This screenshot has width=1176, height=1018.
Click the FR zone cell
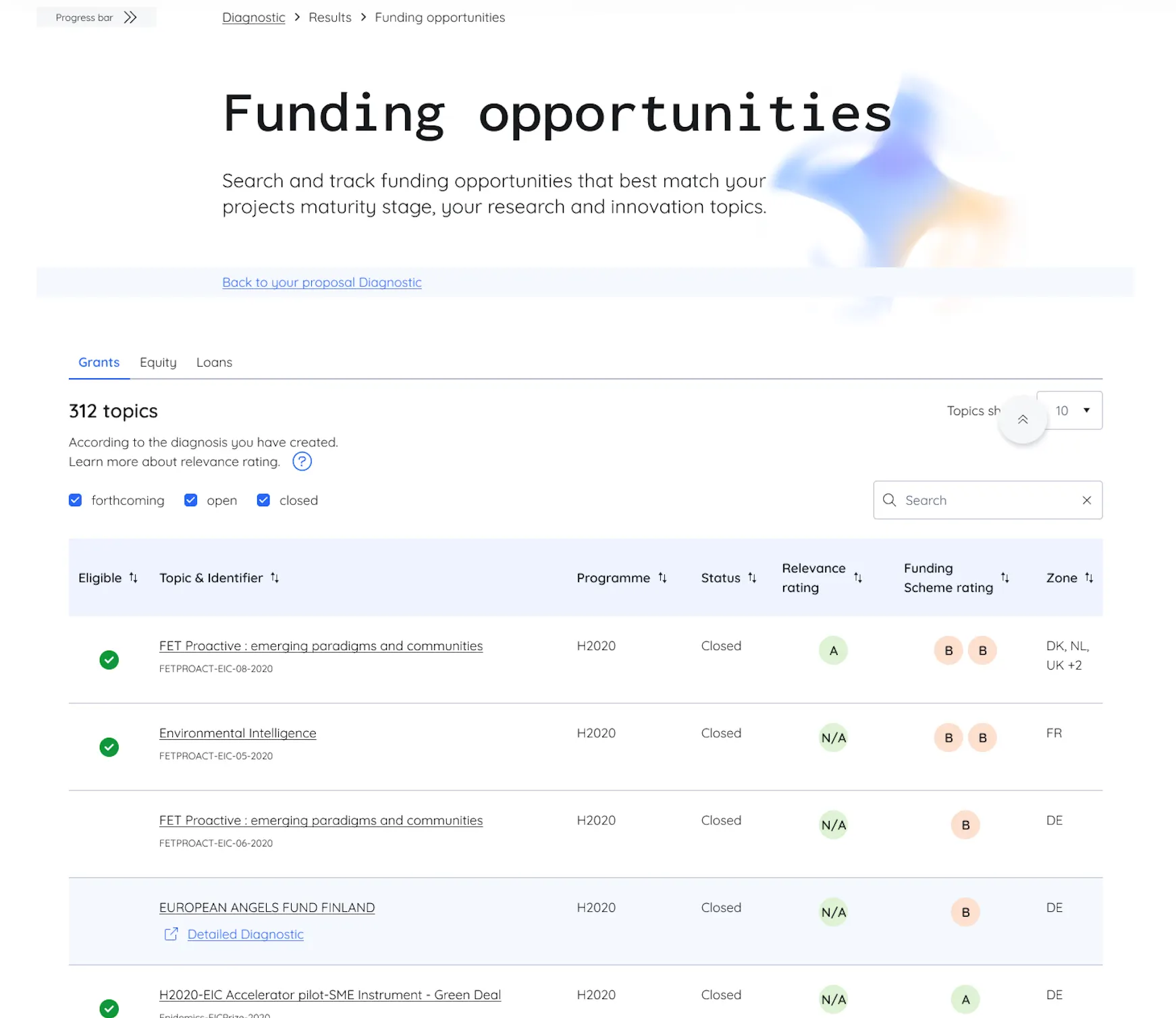1054,733
